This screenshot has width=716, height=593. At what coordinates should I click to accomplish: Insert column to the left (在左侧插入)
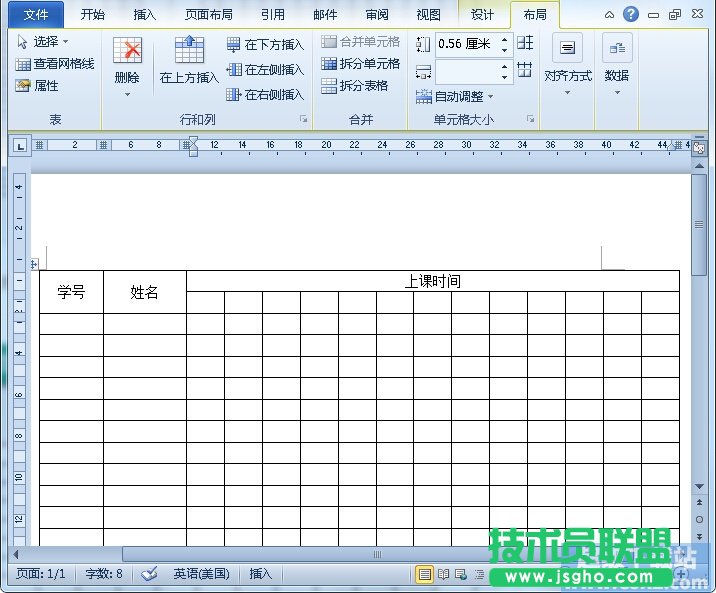click(265, 70)
